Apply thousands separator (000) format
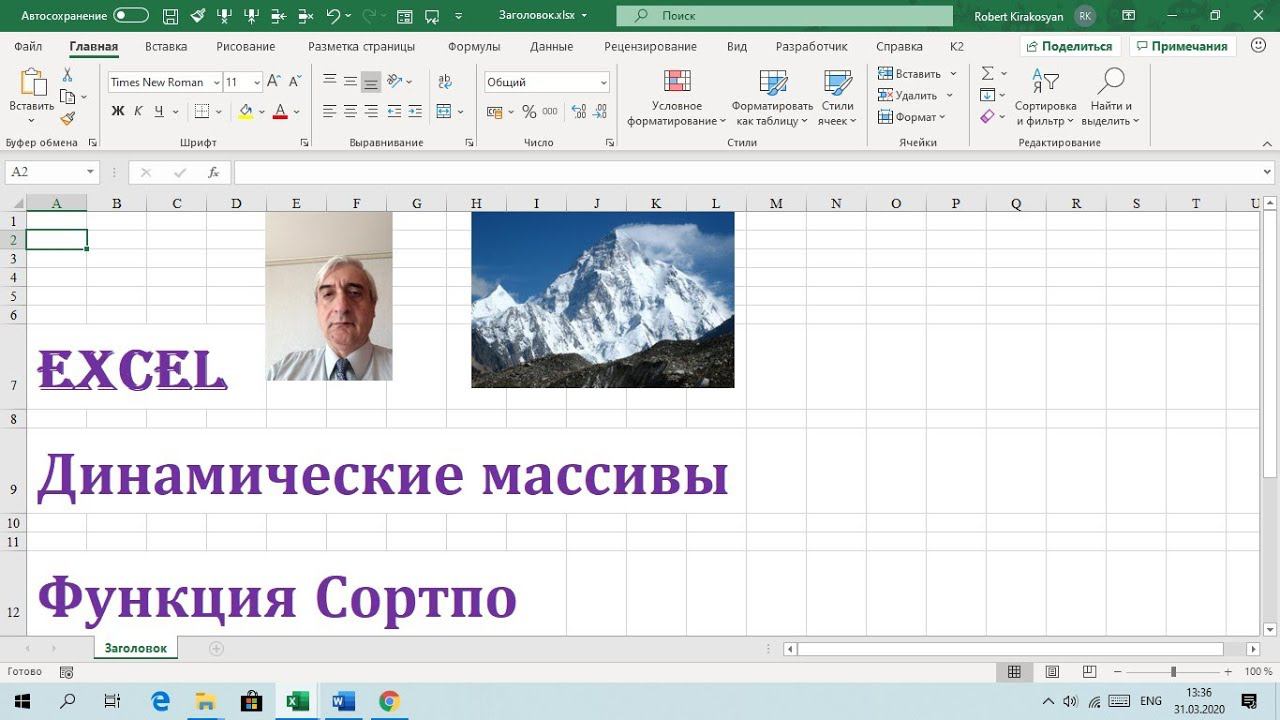Image resolution: width=1280 pixels, height=720 pixels. [x=550, y=111]
